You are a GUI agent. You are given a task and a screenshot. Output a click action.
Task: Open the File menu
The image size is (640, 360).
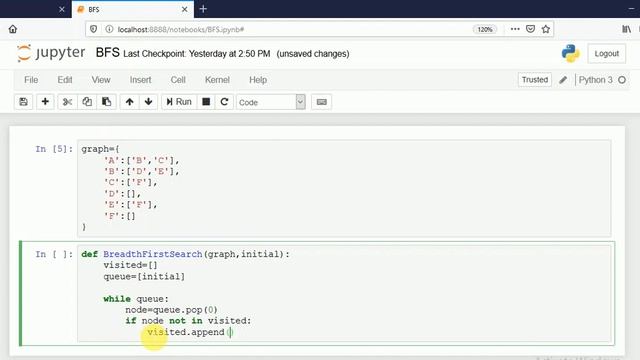point(31,80)
